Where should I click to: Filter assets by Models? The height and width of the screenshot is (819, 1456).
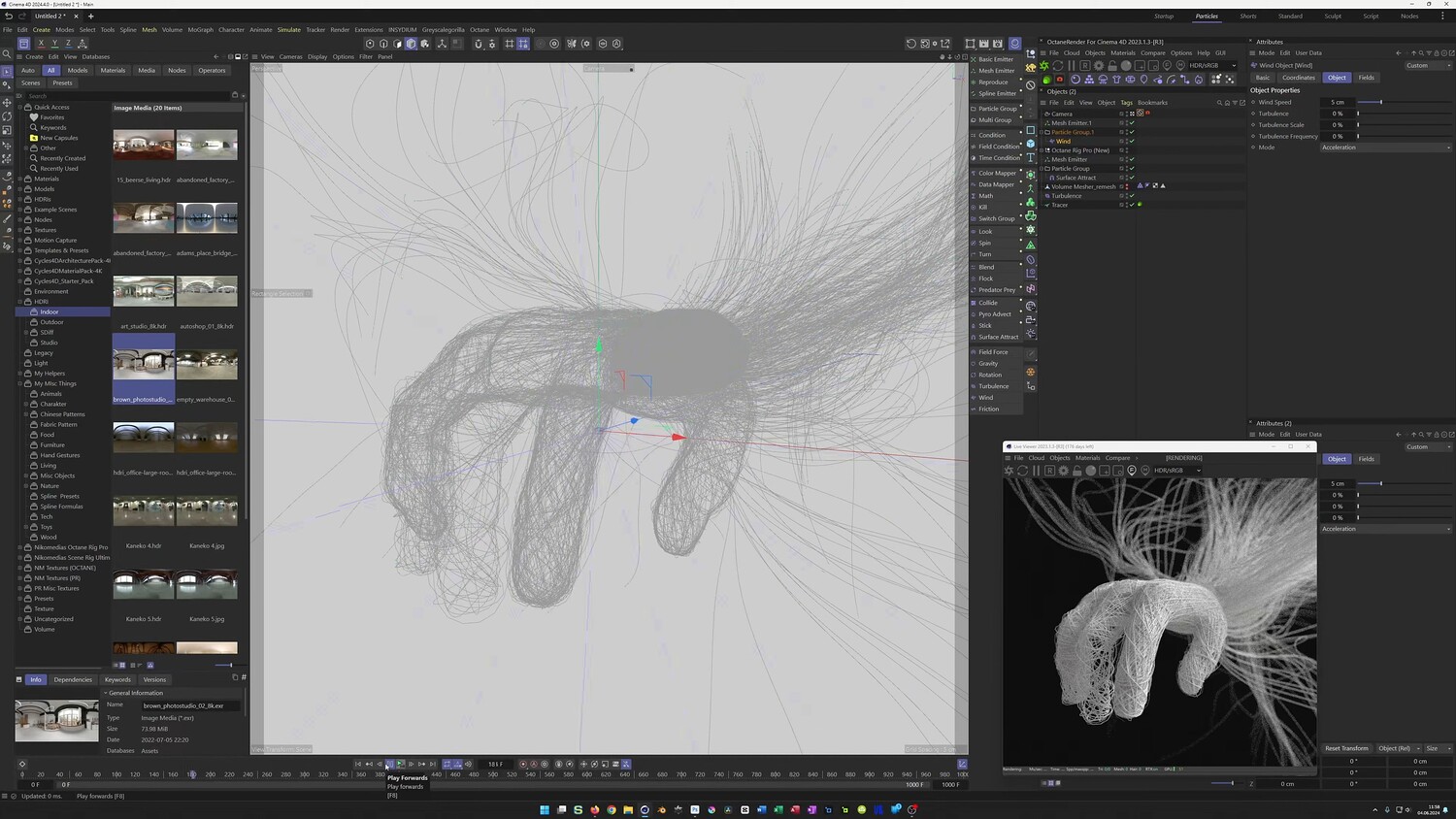point(78,70)
